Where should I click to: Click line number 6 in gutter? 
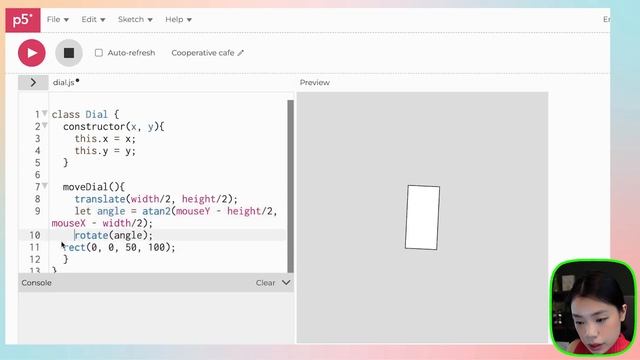point(38,175)
